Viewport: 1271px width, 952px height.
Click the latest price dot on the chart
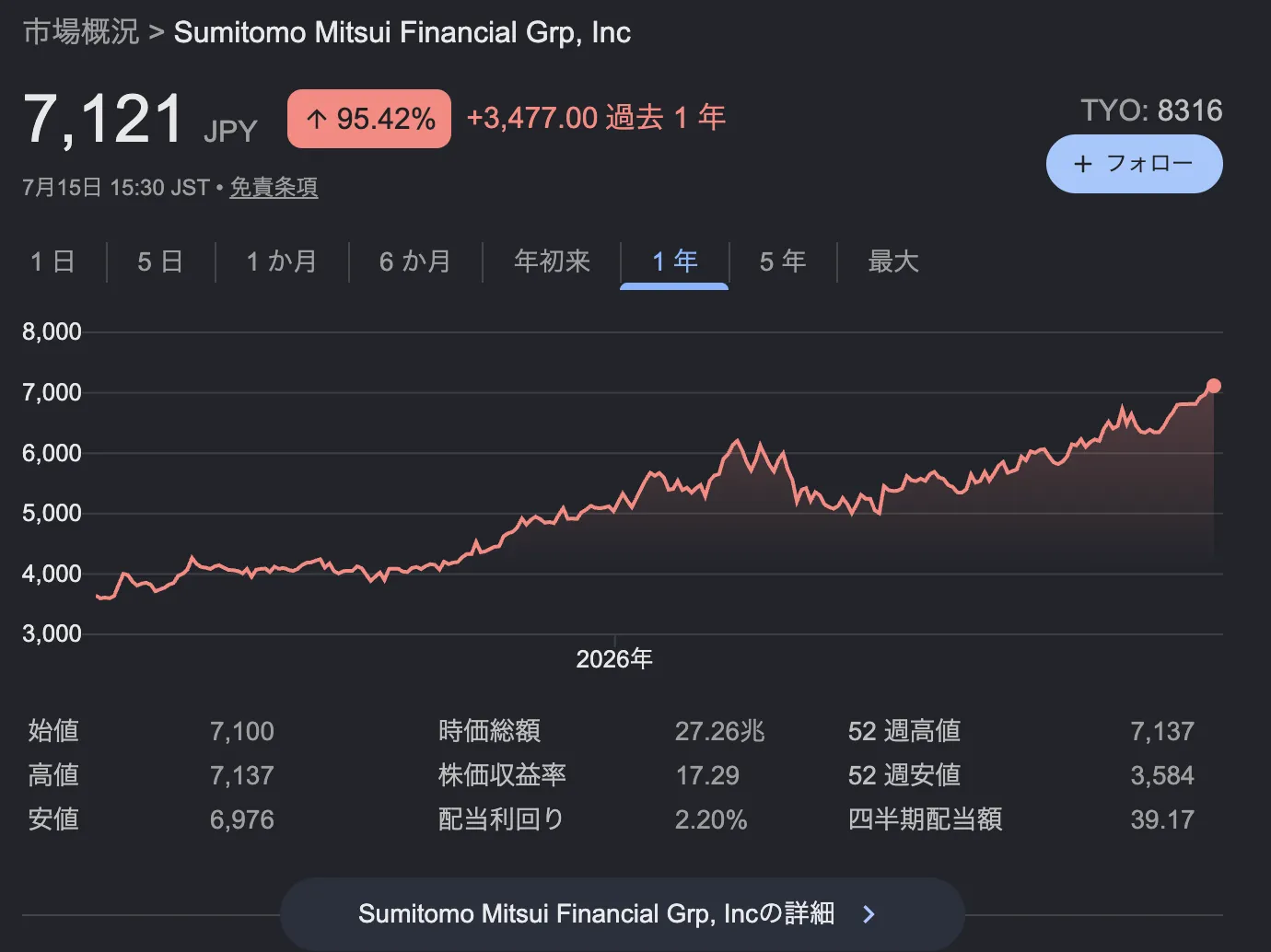(1213, 386)
